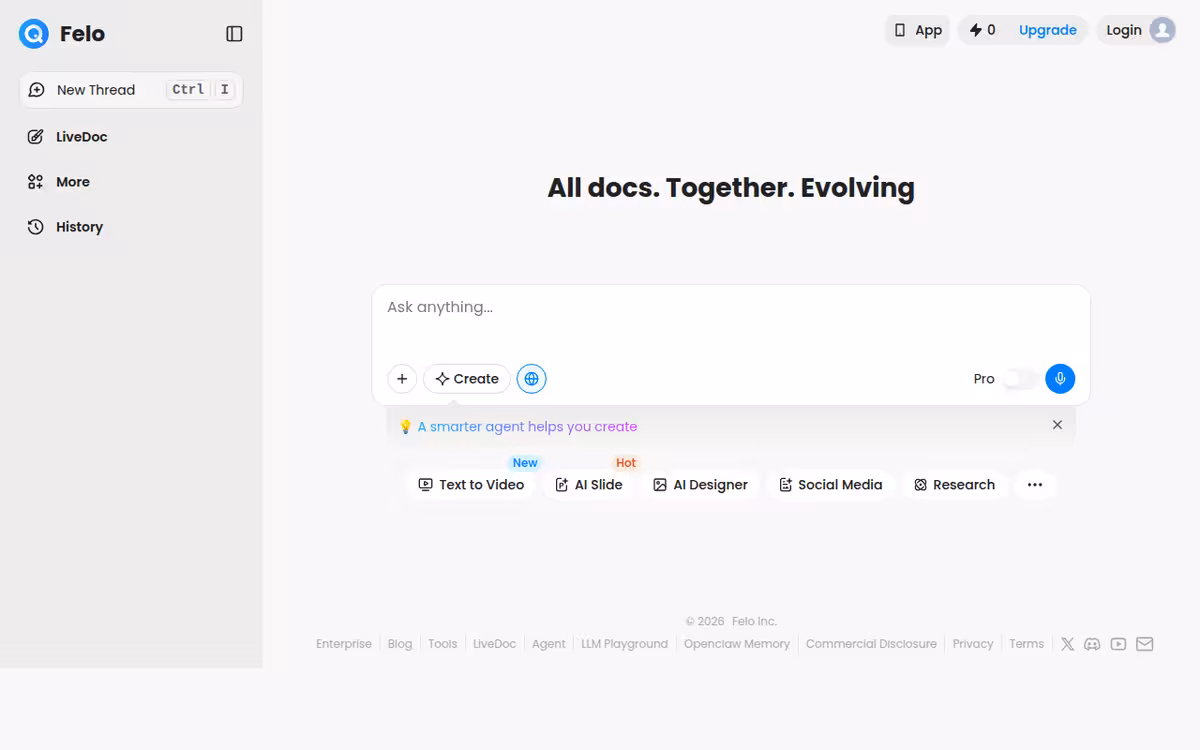The height and width of the screenshot is (750, 1200).
Task: Toggle the globe web search icon
Action: pyautogui.click(x=531, y=379)
